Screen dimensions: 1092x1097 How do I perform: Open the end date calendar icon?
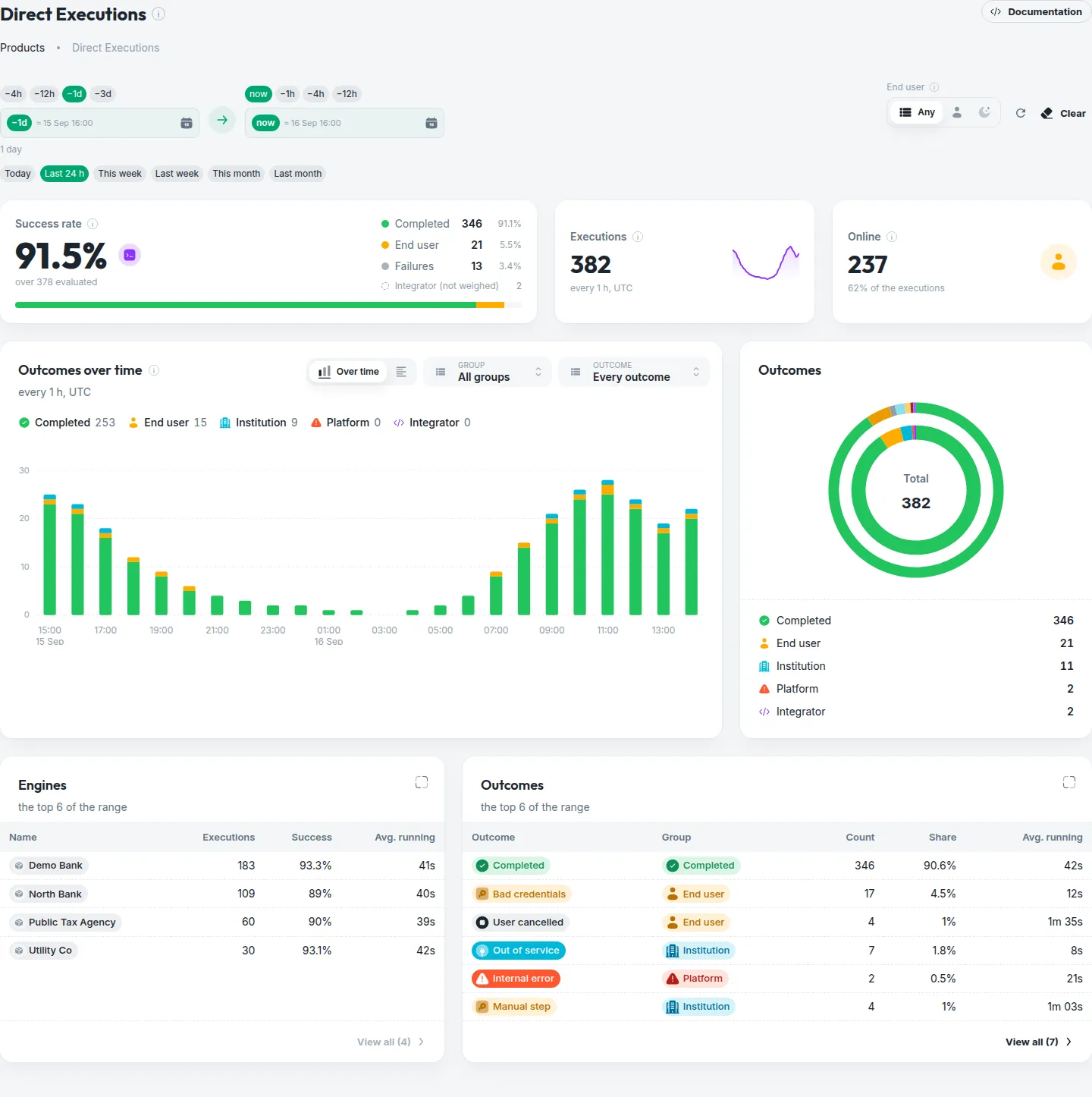pos(431,123)
